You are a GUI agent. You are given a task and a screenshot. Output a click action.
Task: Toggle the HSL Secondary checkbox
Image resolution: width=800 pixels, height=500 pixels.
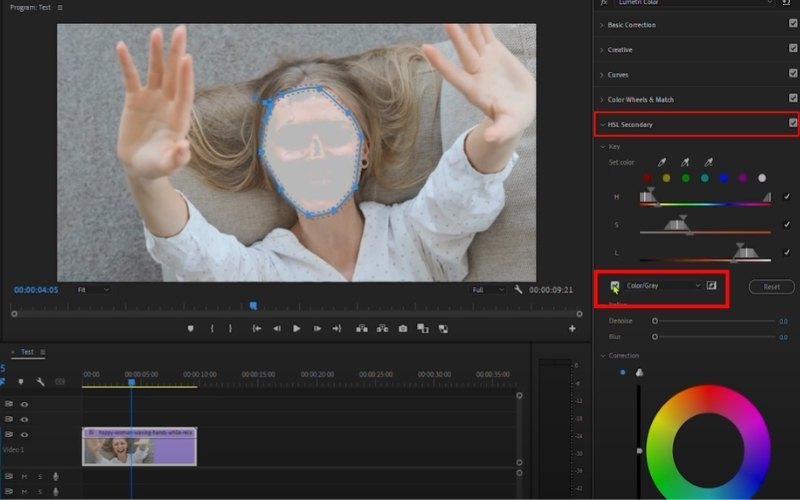(793, 124)
